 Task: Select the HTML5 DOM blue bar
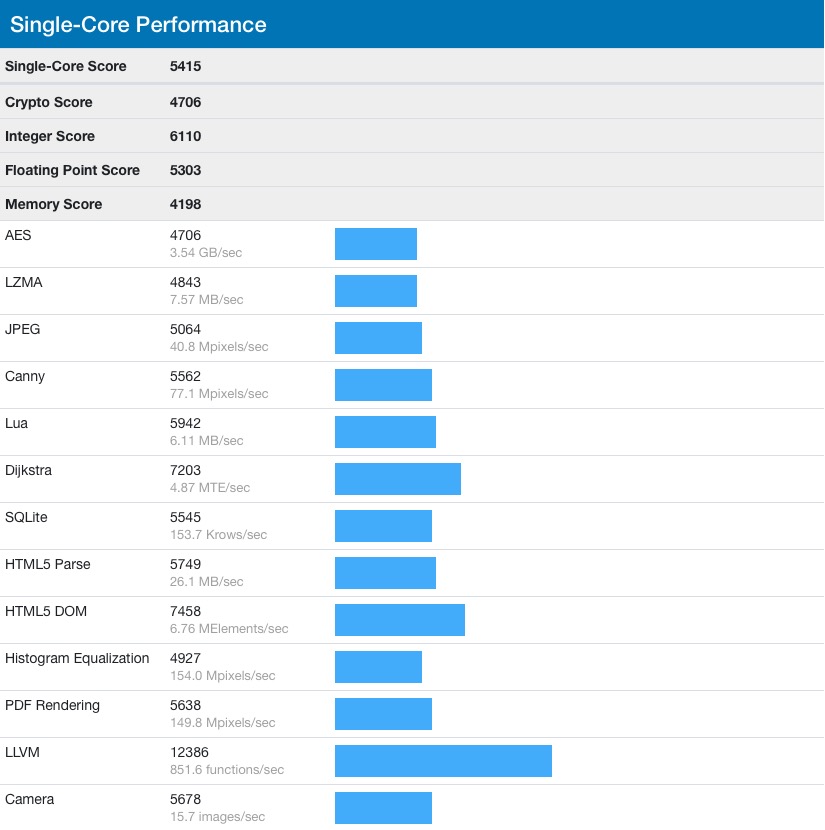pos(399,620)
